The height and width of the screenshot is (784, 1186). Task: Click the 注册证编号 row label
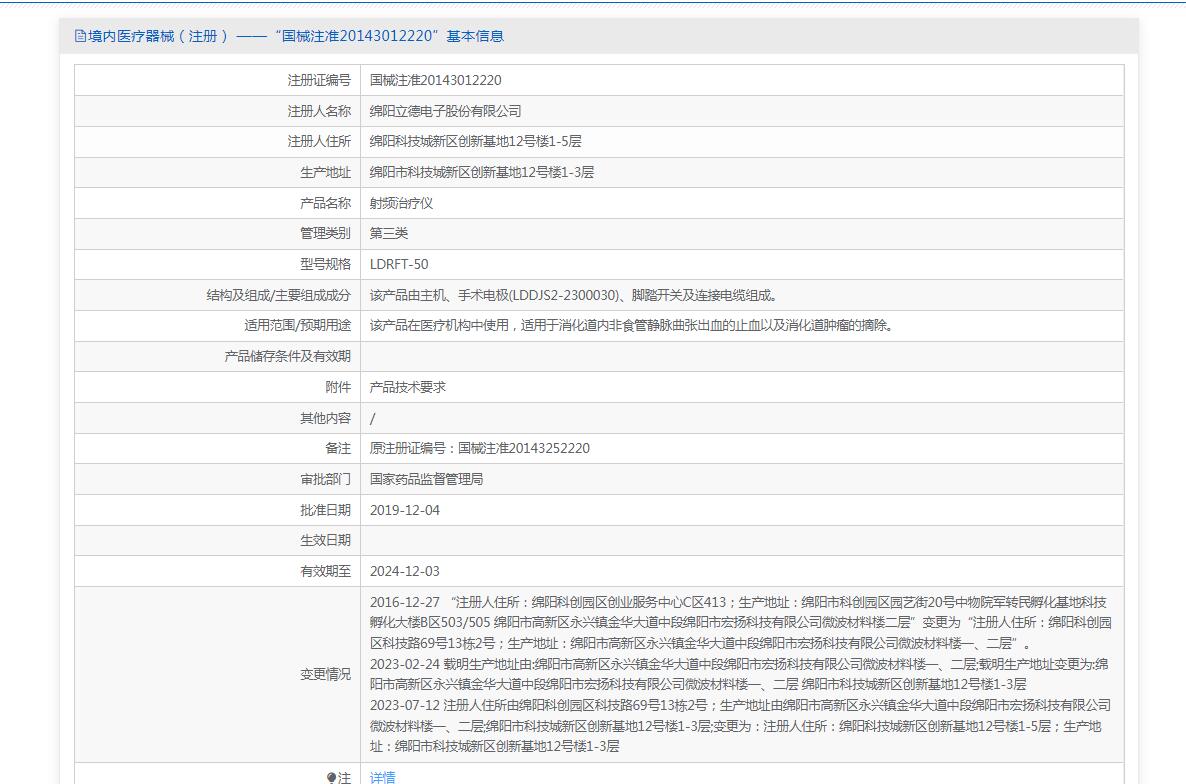pyautogui.click(x=318, y=80)
